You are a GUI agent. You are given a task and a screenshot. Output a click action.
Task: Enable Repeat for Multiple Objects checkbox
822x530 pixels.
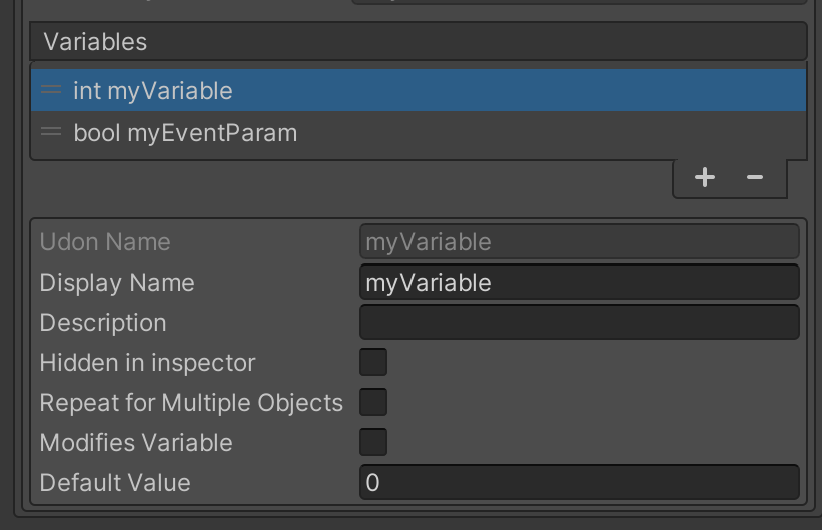(x=373, y=402)
